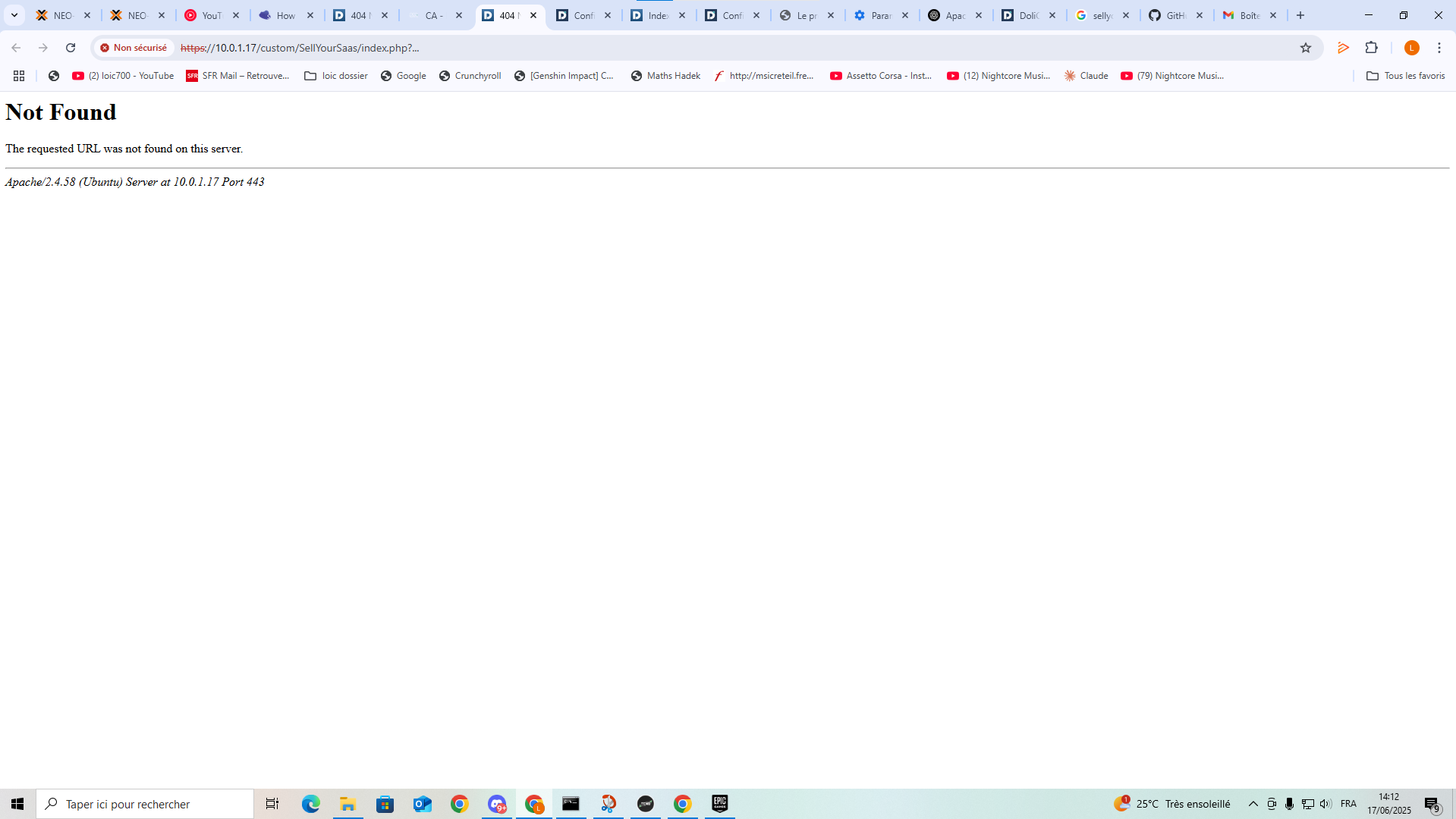
Task: Open the Crunchyroll bookmark
Action: (470, 76)
